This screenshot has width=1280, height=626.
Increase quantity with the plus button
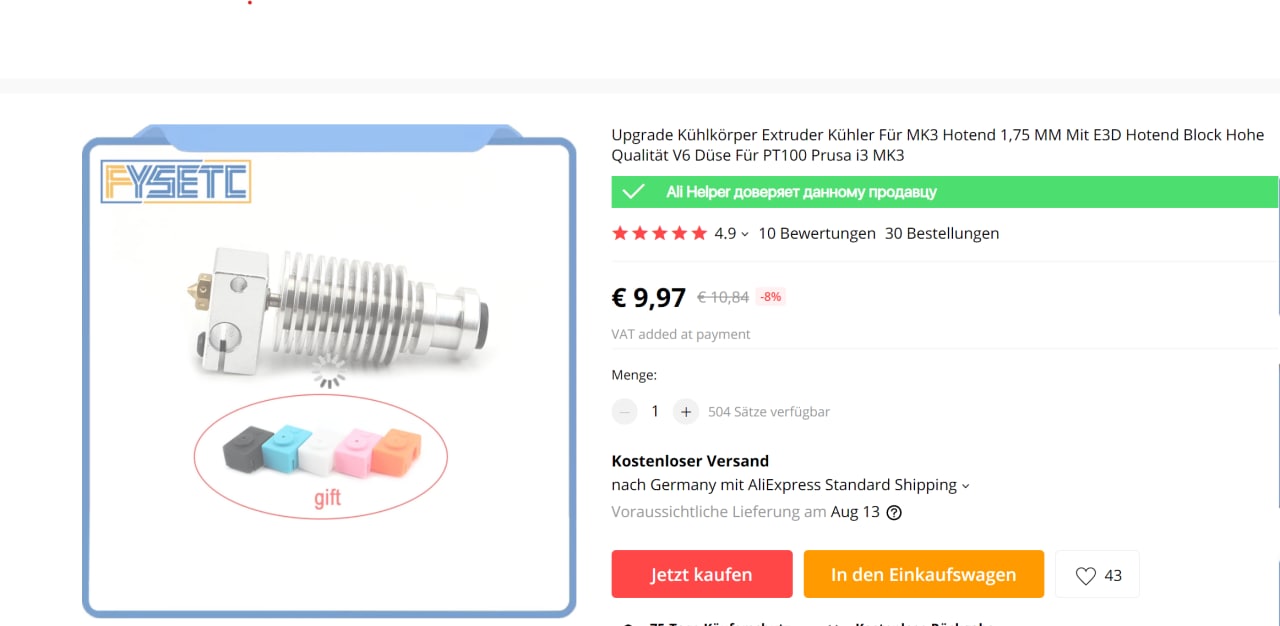[x=685, y=411]
